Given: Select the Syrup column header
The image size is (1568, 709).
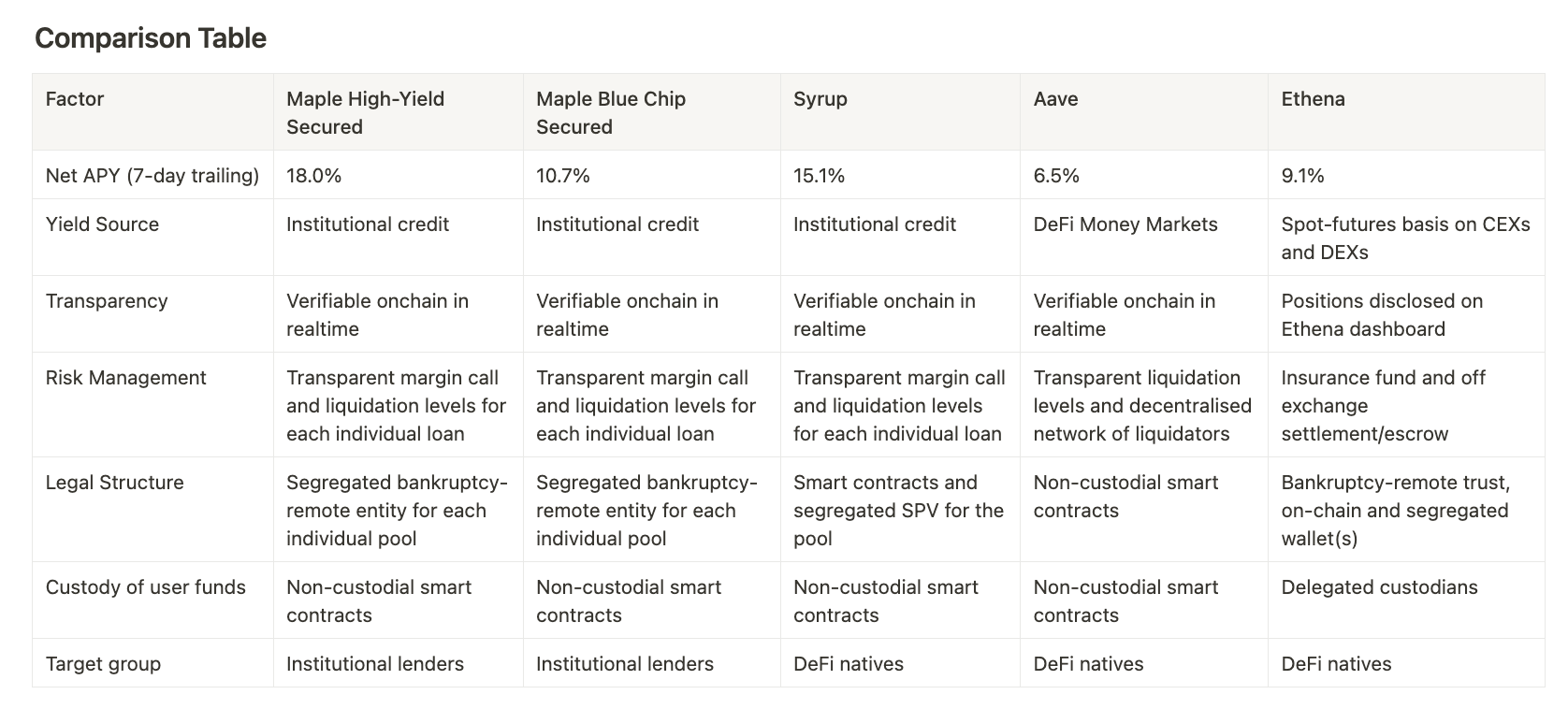Looking at the screenshot, I should click(x=820, y=99).
